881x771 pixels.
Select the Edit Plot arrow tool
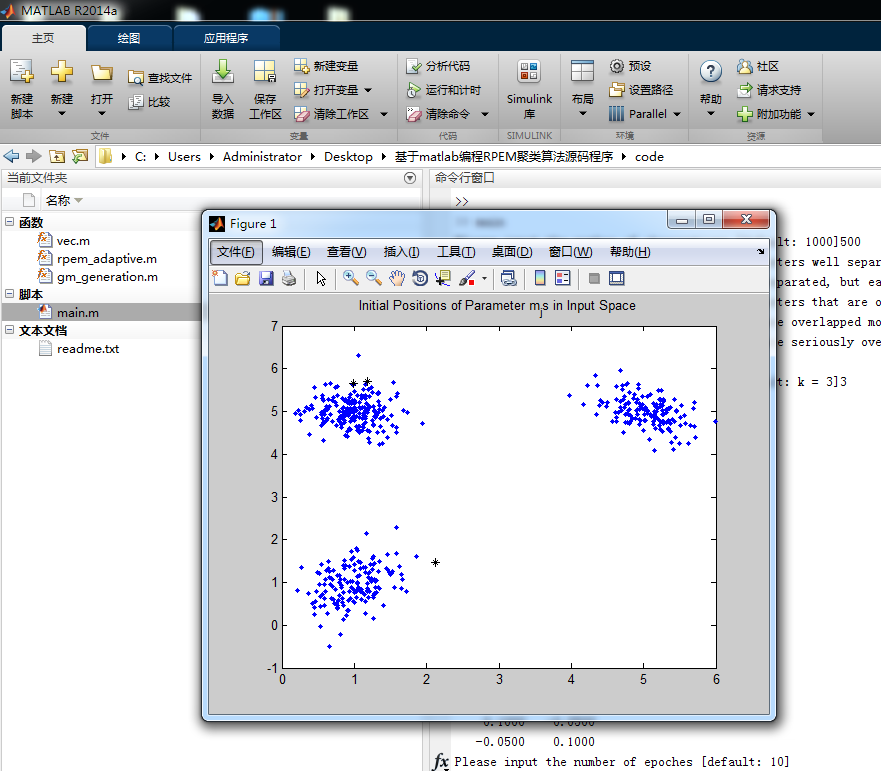click(321, 278)
